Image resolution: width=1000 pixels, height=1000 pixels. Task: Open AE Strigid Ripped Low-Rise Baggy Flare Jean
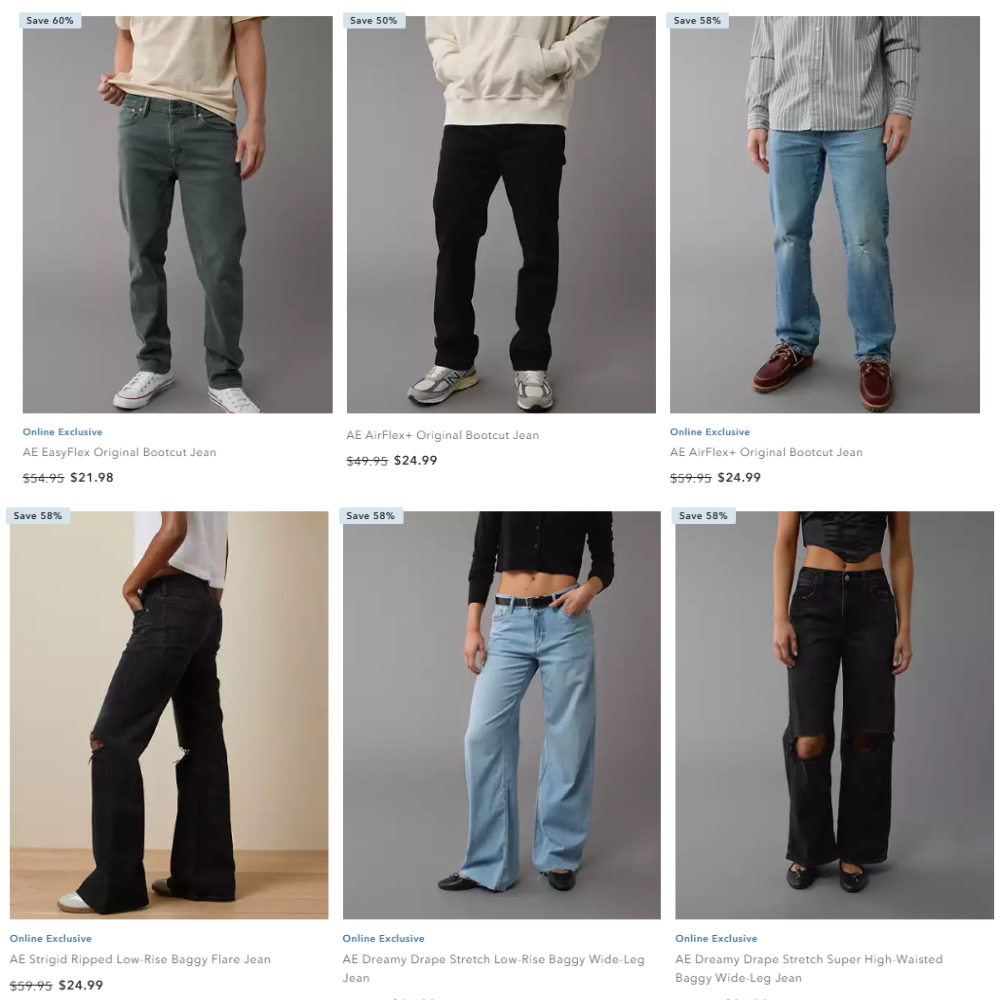coord(140,959)
